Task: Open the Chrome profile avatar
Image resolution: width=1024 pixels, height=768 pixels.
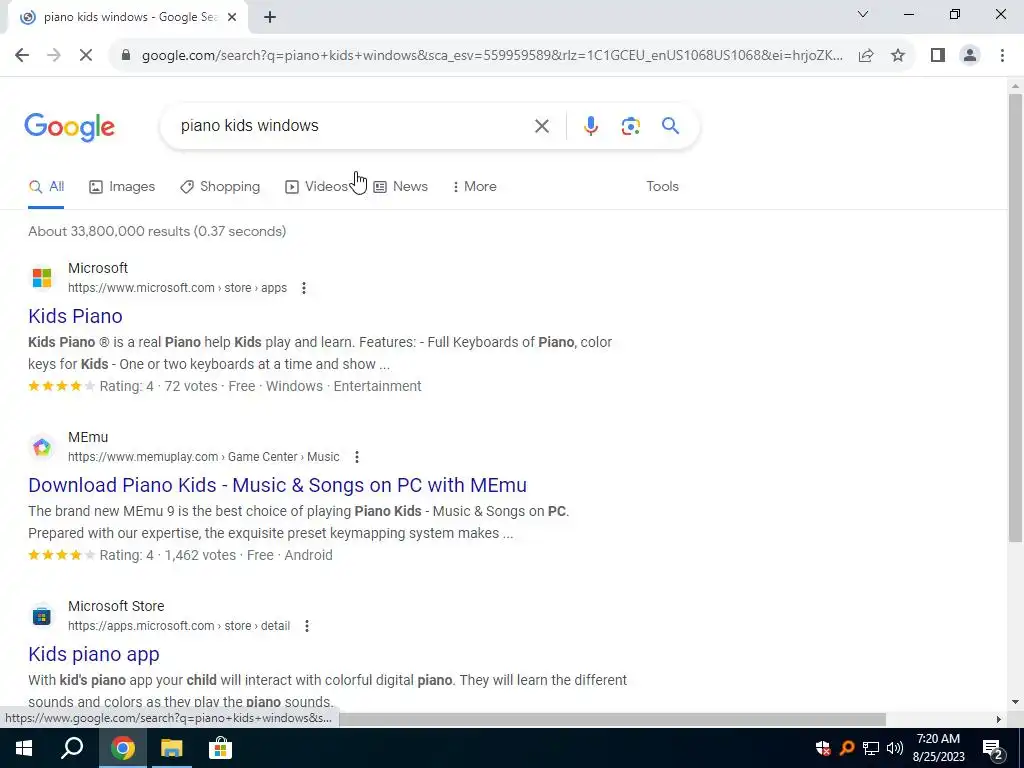Action: point(970,56)
